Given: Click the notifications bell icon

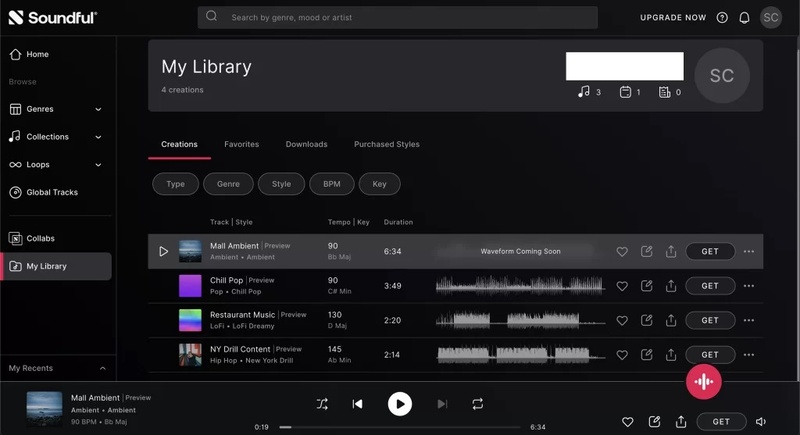Looking at the screenshot, I should pyautogui.click(x=744, y=17).
